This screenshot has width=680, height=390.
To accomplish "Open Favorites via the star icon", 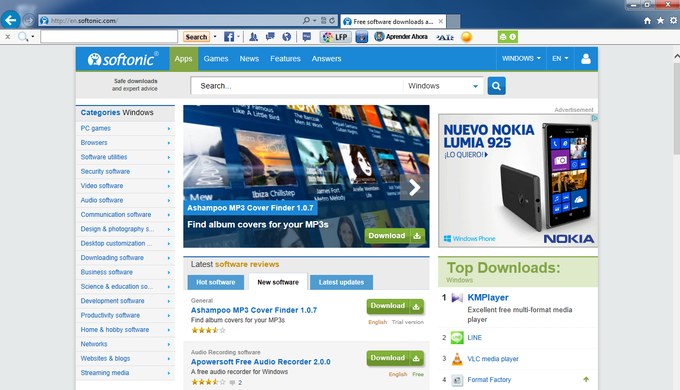I will [660, 20].
